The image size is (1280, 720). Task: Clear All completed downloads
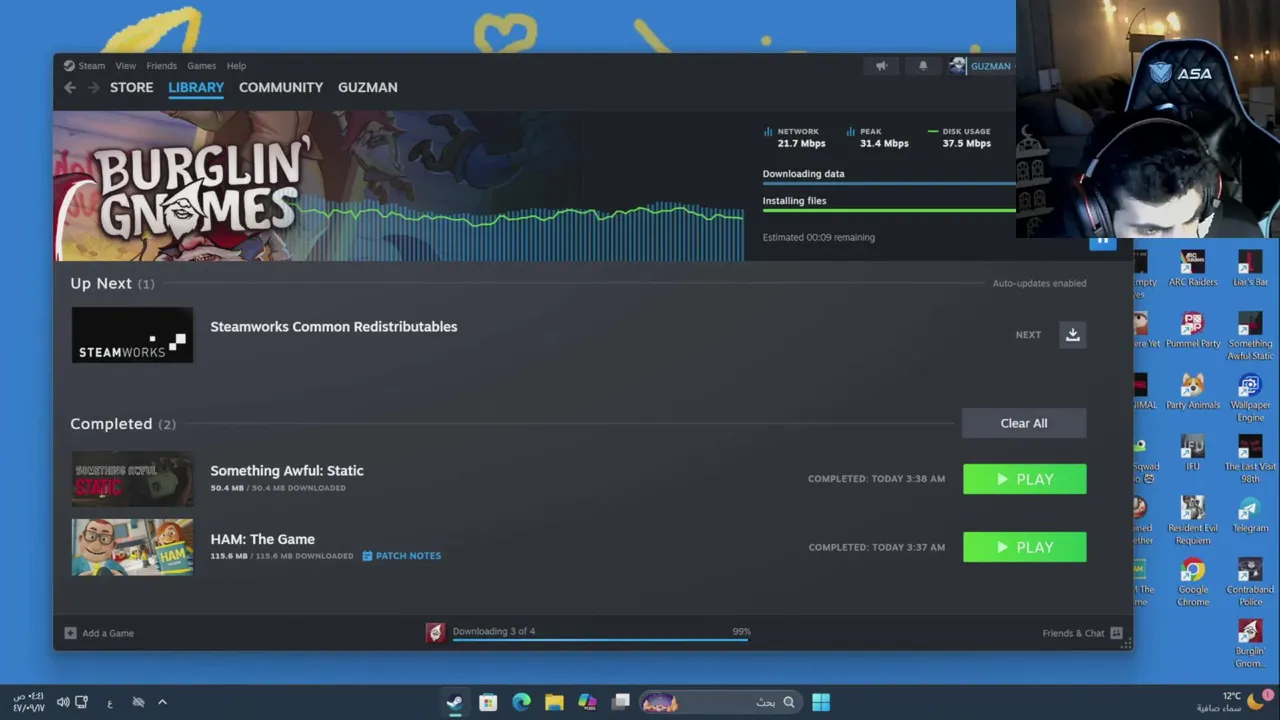(1024, 423)
